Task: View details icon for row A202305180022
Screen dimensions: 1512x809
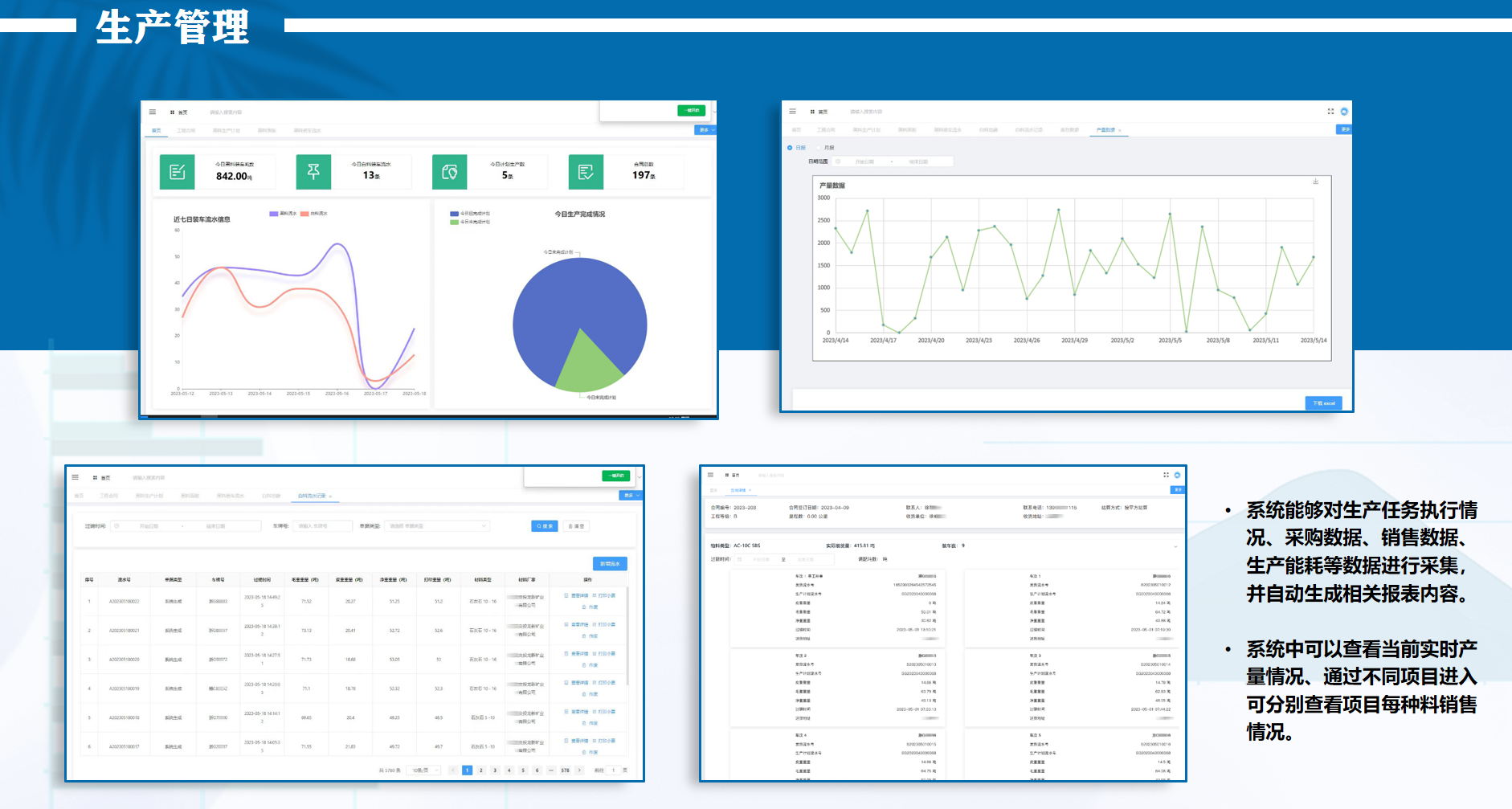Action: [x=566, y=595]
